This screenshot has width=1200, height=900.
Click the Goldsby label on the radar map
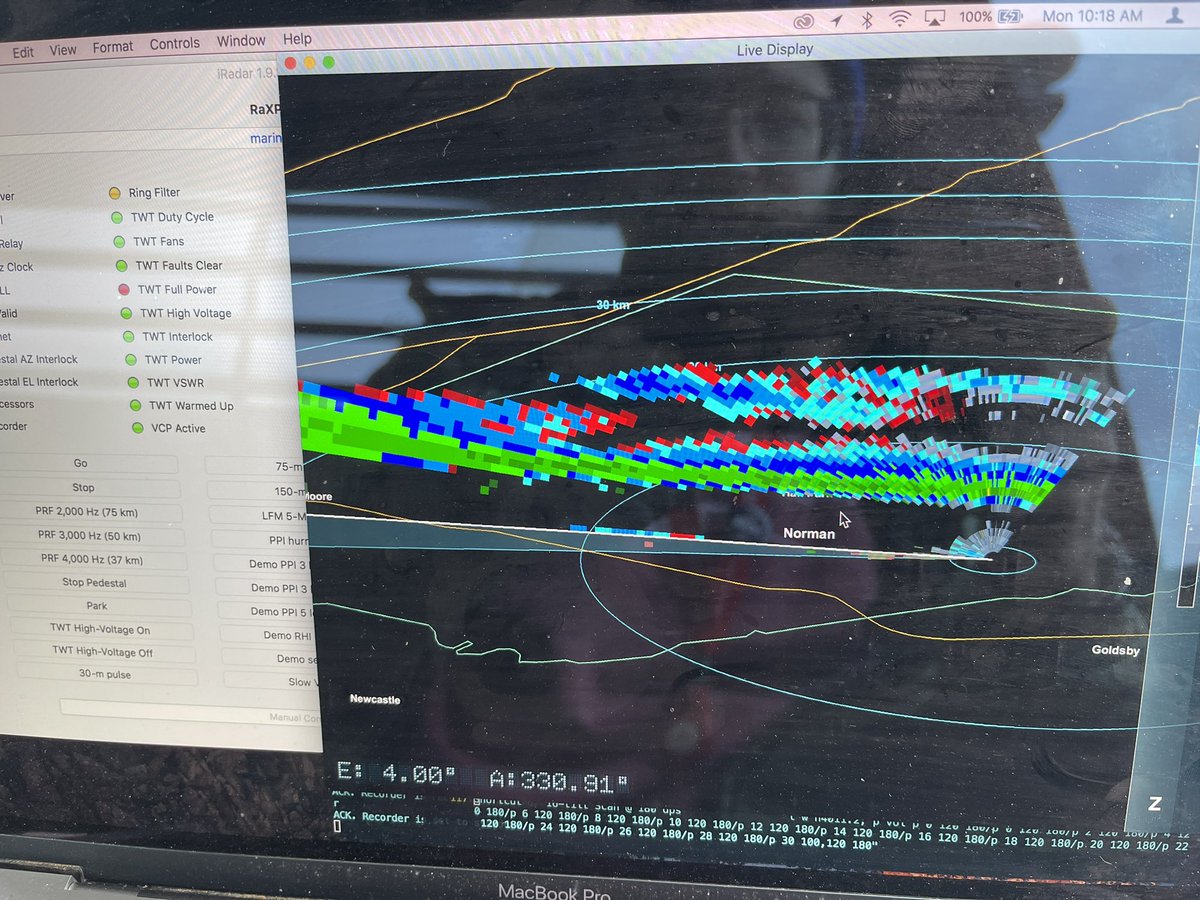pyautogui.click(x=1116, y=650)
